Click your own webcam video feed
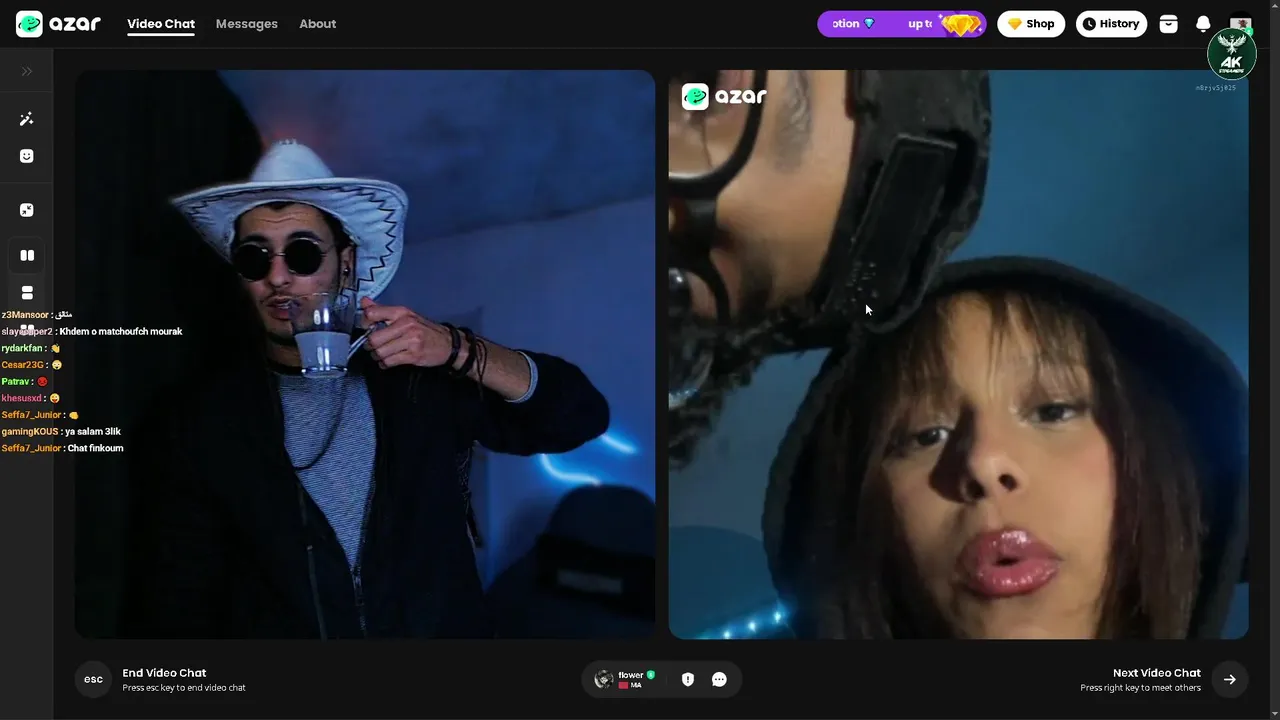The height and width of the screenshot is (720, 1280). coord(365,354)
